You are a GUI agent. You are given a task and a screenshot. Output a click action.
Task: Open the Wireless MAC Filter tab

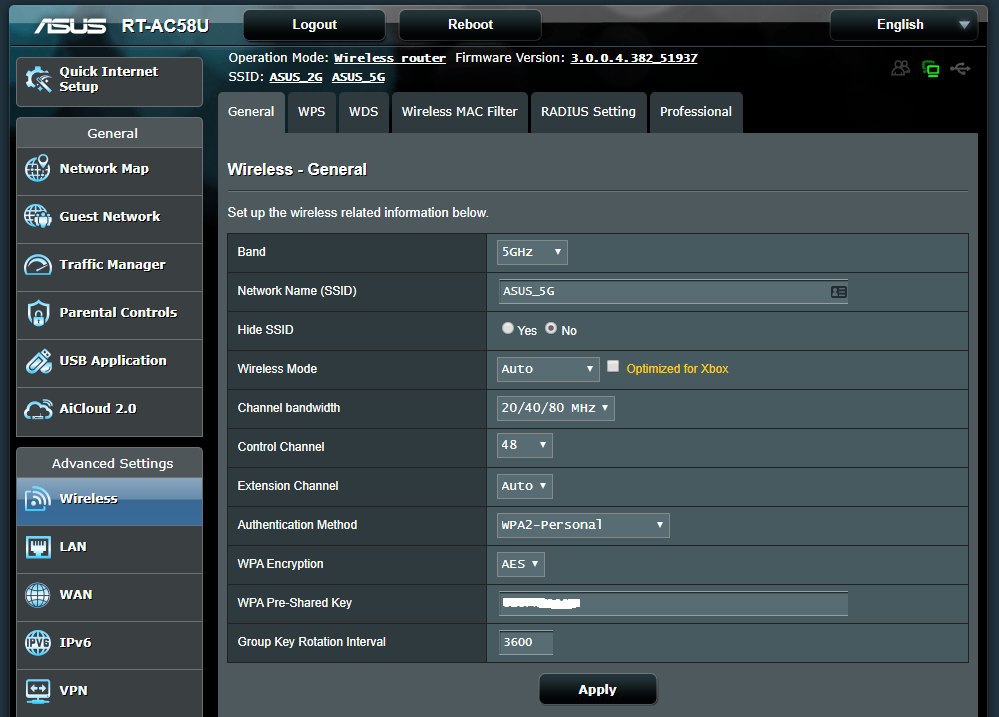pyautogui.click(x=459, y=112)
